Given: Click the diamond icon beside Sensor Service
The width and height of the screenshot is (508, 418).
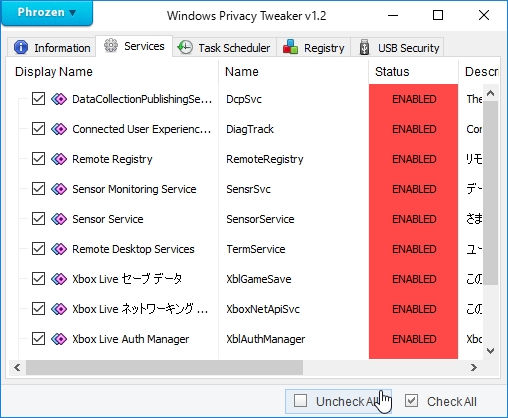Looking at the screenshot, I should click(59, 219).
